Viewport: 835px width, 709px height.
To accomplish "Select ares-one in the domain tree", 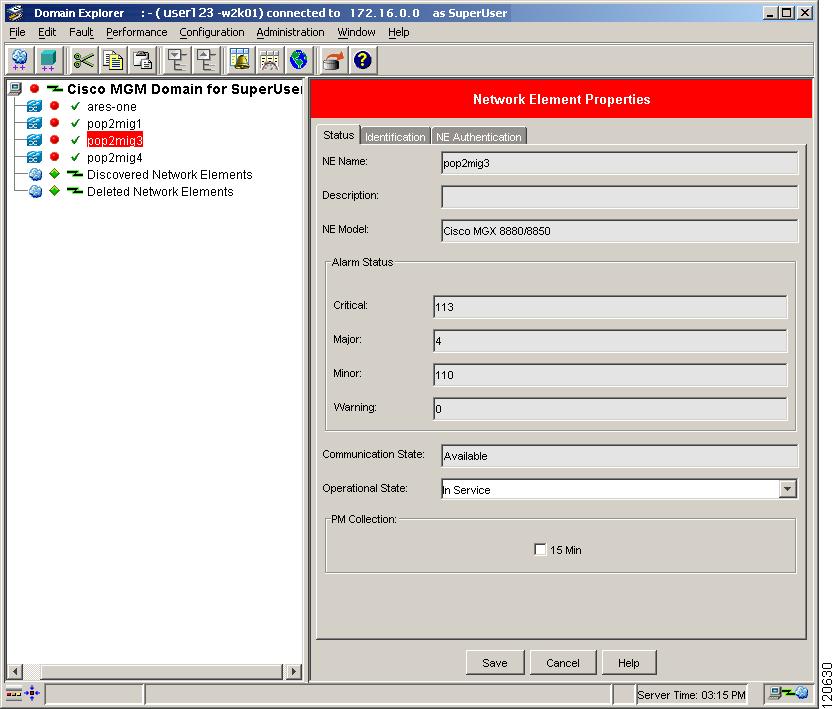I will click(x=112, y=107).
